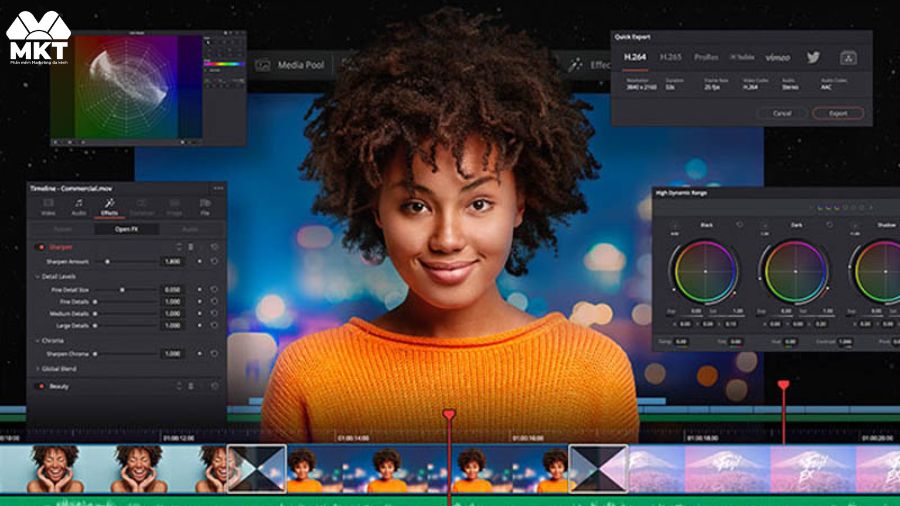
Task: Click the Medium Details value field
Action: coord(172,314)
